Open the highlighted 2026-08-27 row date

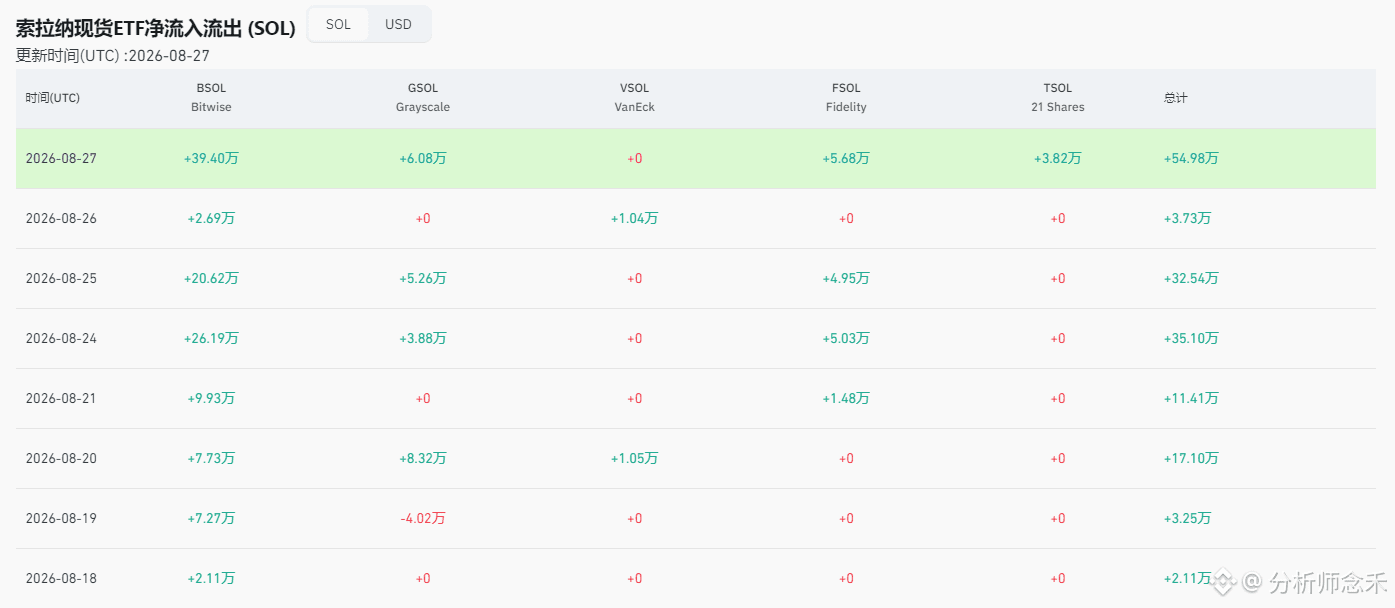pos(61,158)
